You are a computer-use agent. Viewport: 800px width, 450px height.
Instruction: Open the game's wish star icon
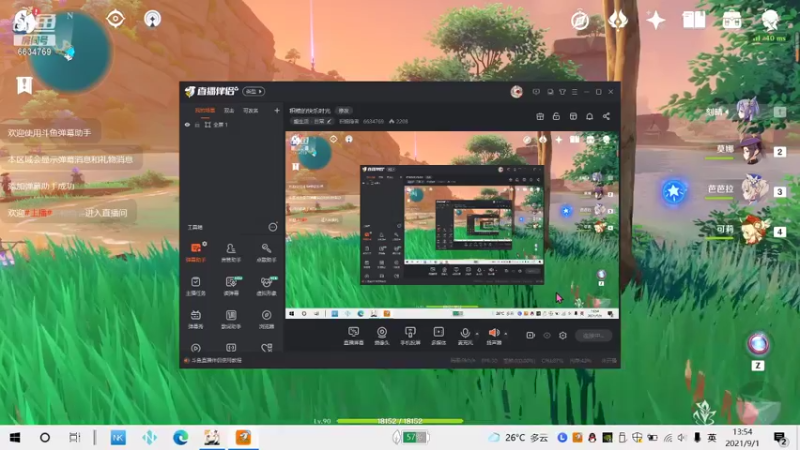(656, 20)
